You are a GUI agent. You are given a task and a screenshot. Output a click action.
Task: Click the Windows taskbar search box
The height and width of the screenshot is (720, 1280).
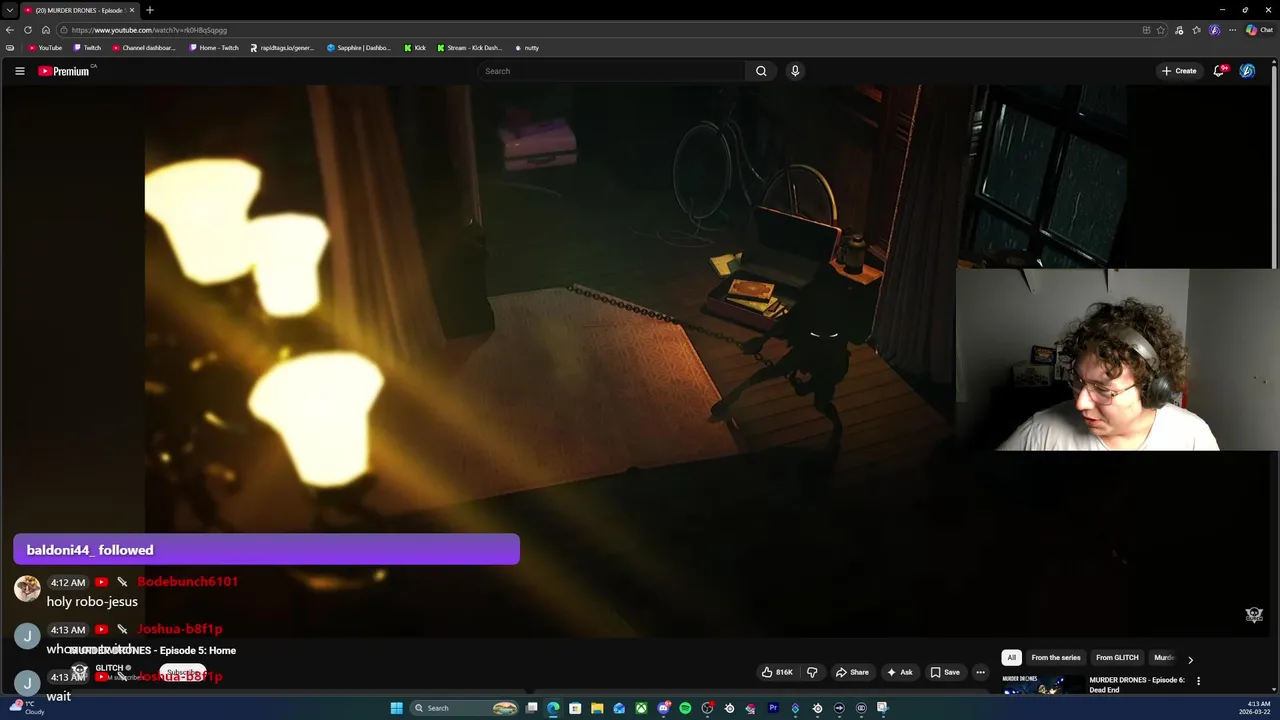(x=465, y=708)
